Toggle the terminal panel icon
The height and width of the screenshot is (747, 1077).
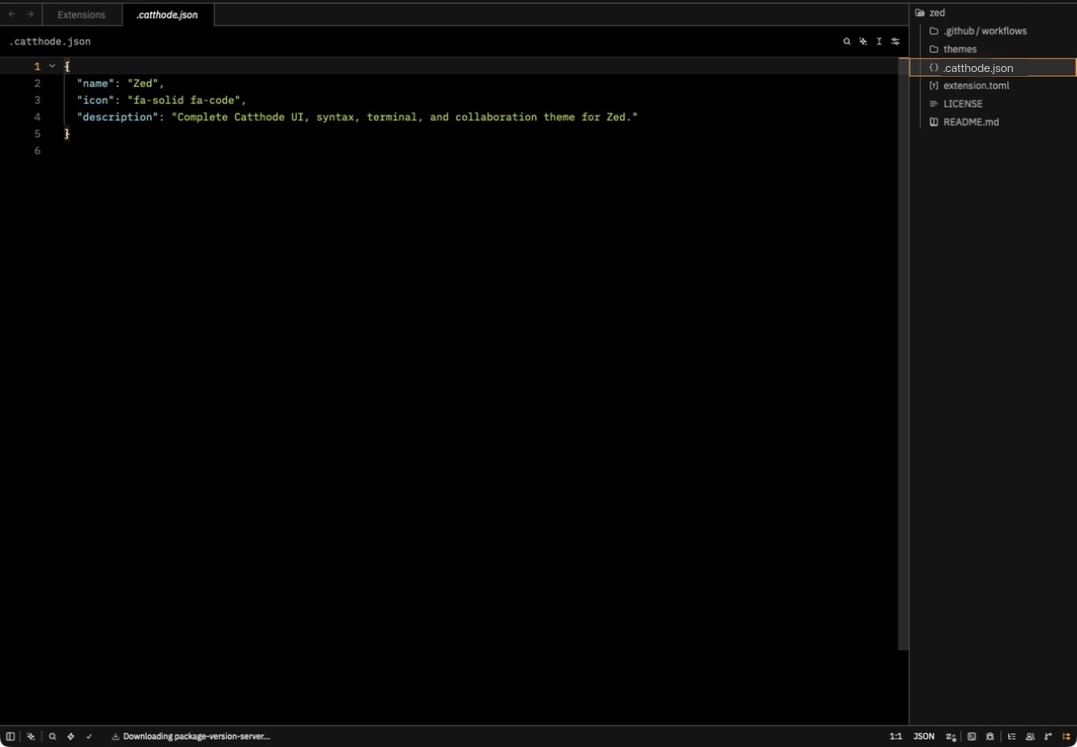[971, 736]
